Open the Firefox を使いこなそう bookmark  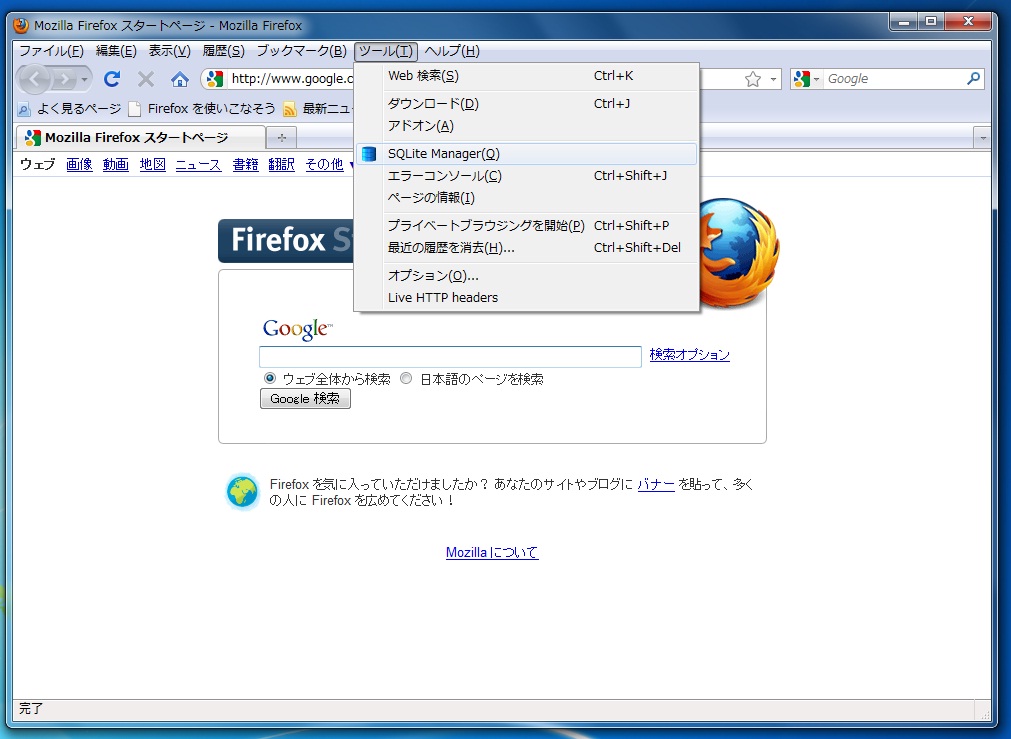tap(202, 109)
